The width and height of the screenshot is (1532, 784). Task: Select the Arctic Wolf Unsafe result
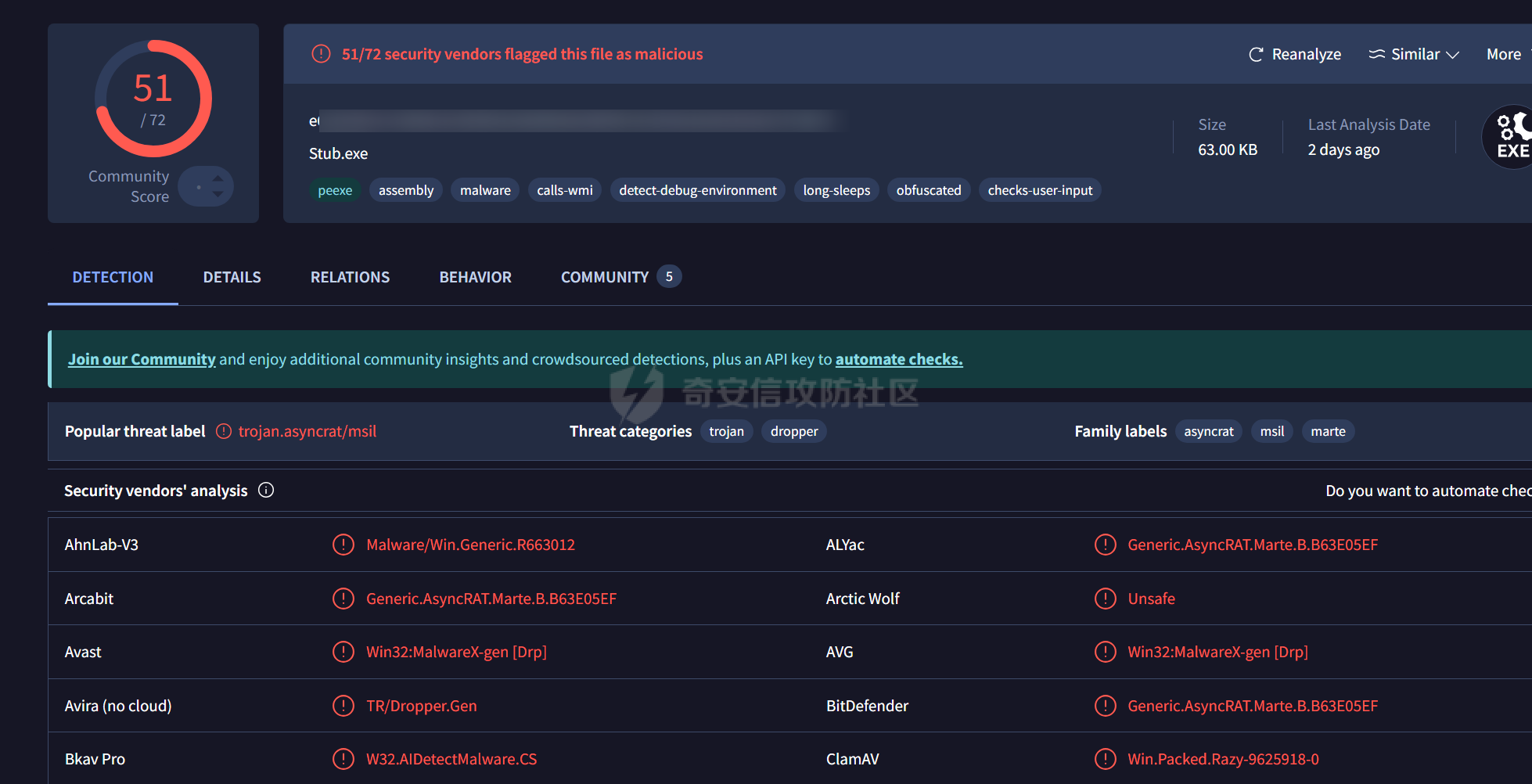click(1151, 599)
